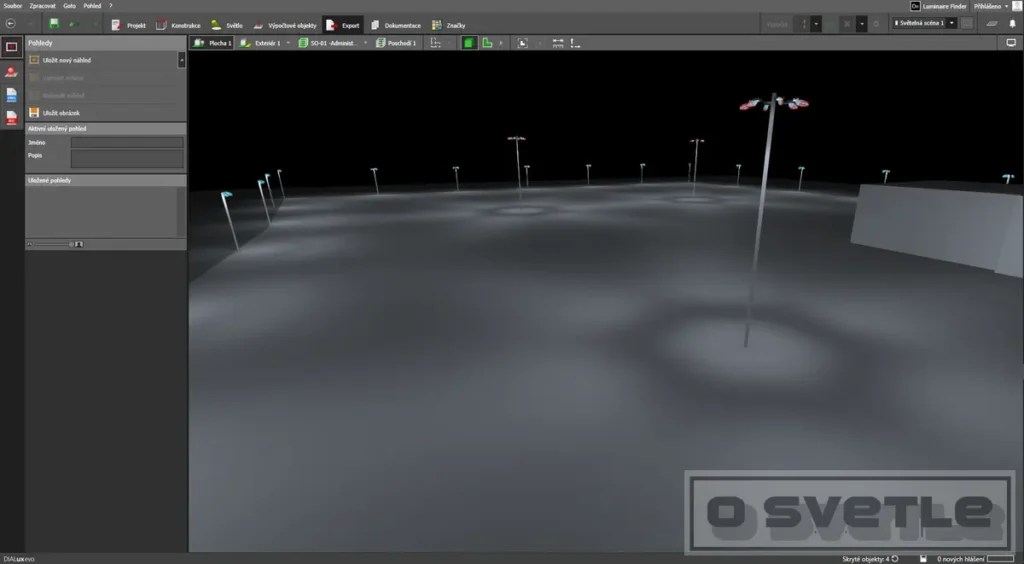
Task: Click the Aktivní uložený pohled section header
Action: point(106,129)
